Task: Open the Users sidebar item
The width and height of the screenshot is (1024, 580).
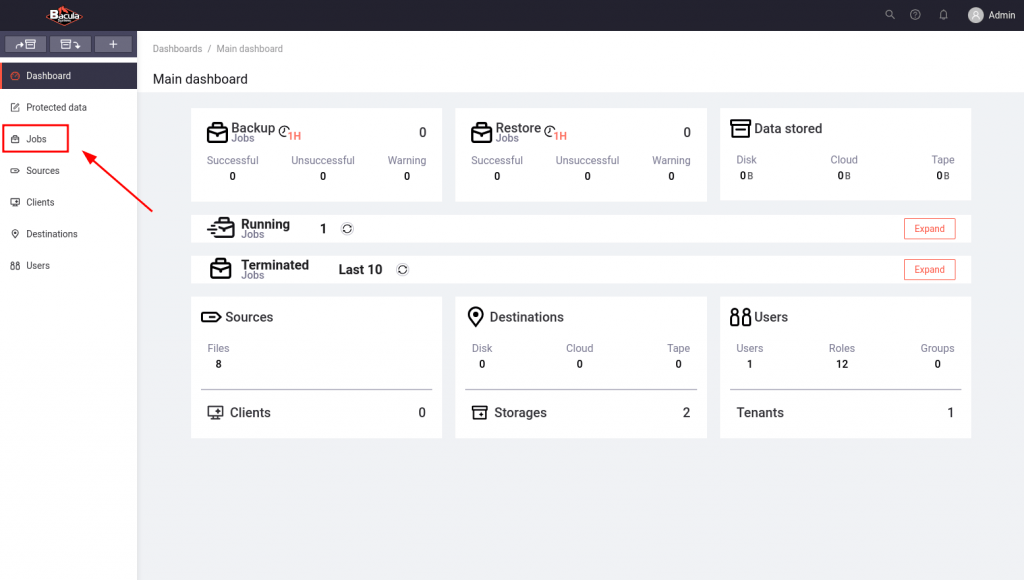Action: (37, 266)
